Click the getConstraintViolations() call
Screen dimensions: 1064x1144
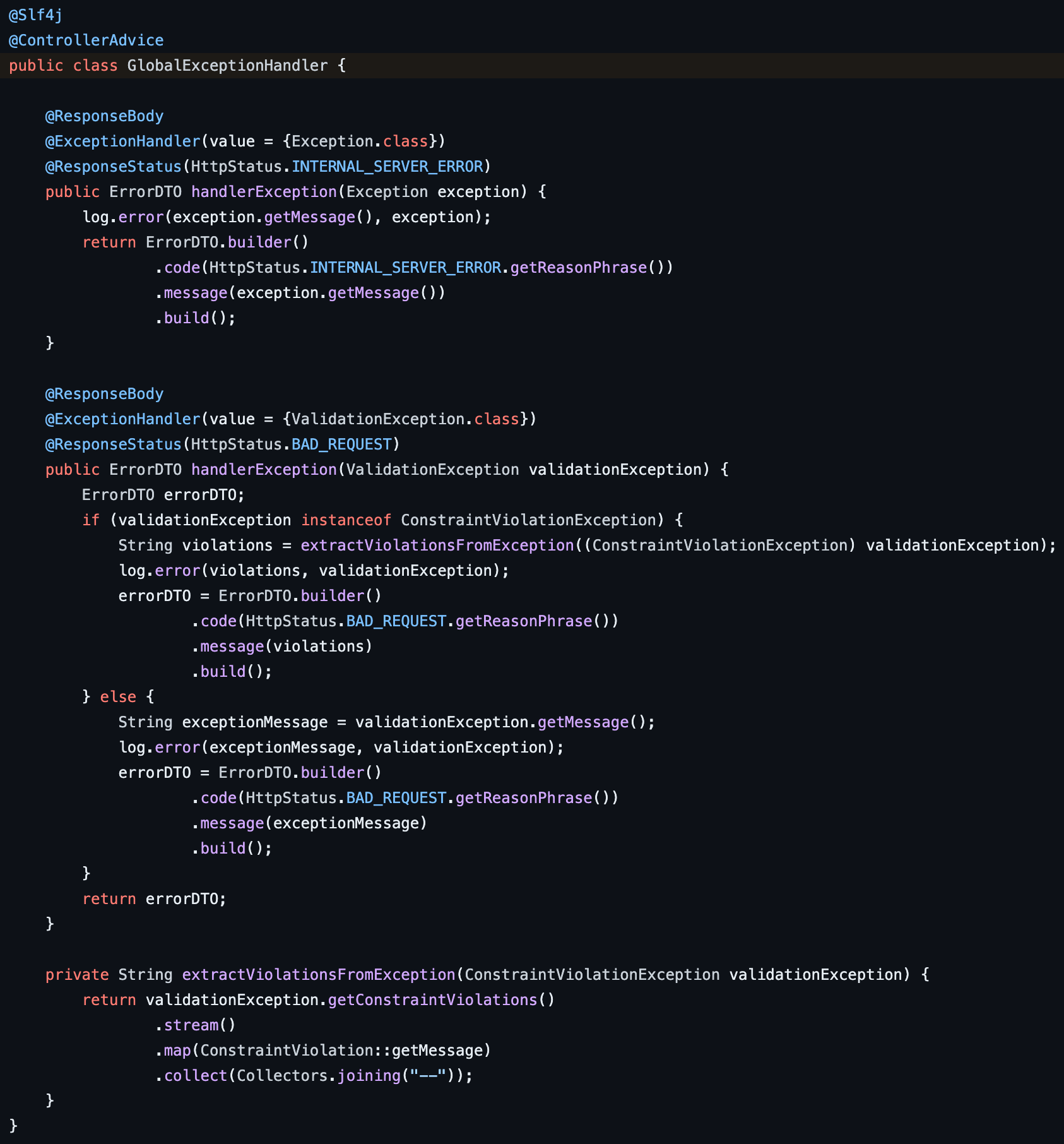click(x=442, y=1000)
